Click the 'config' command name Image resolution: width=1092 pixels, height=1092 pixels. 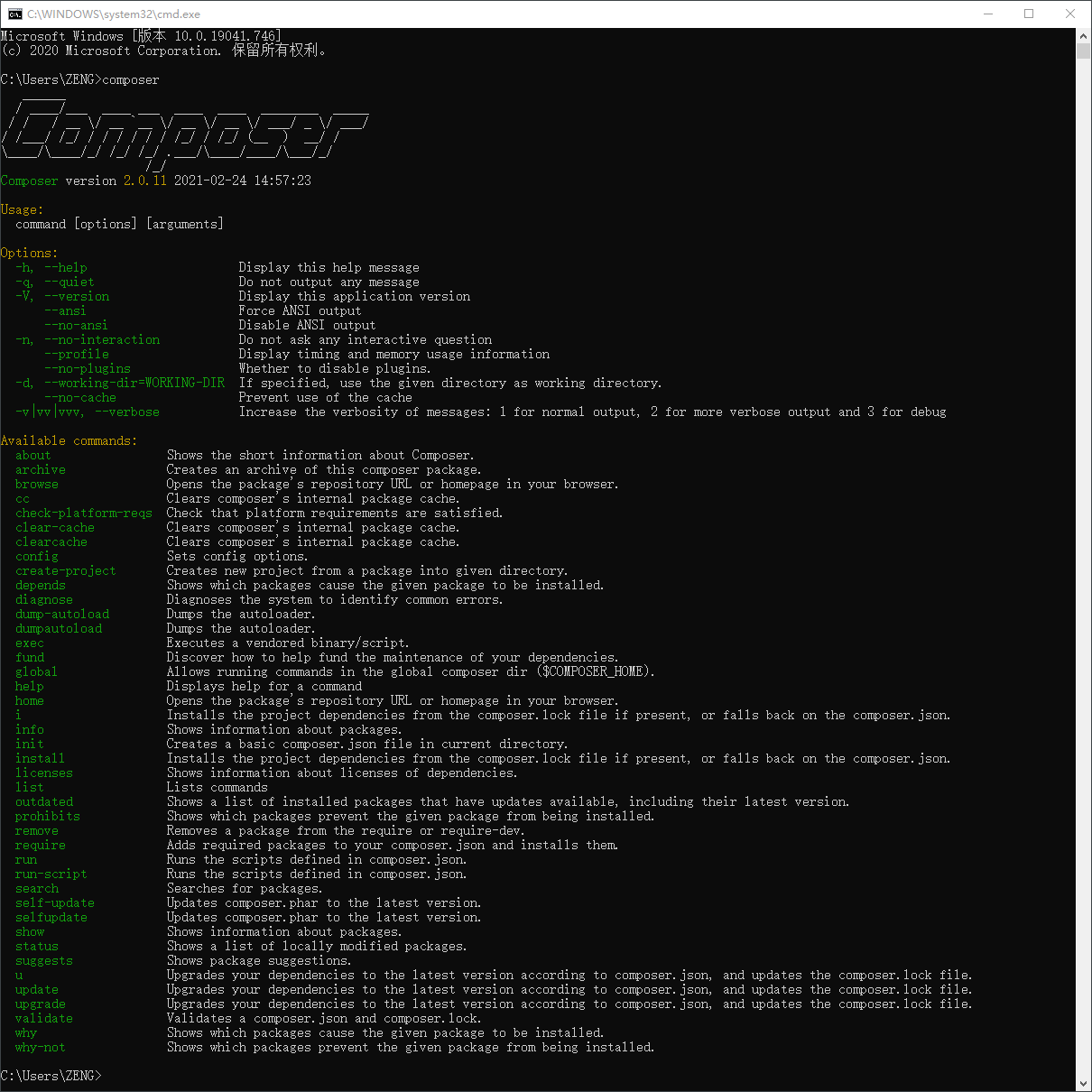pos(37,556)
